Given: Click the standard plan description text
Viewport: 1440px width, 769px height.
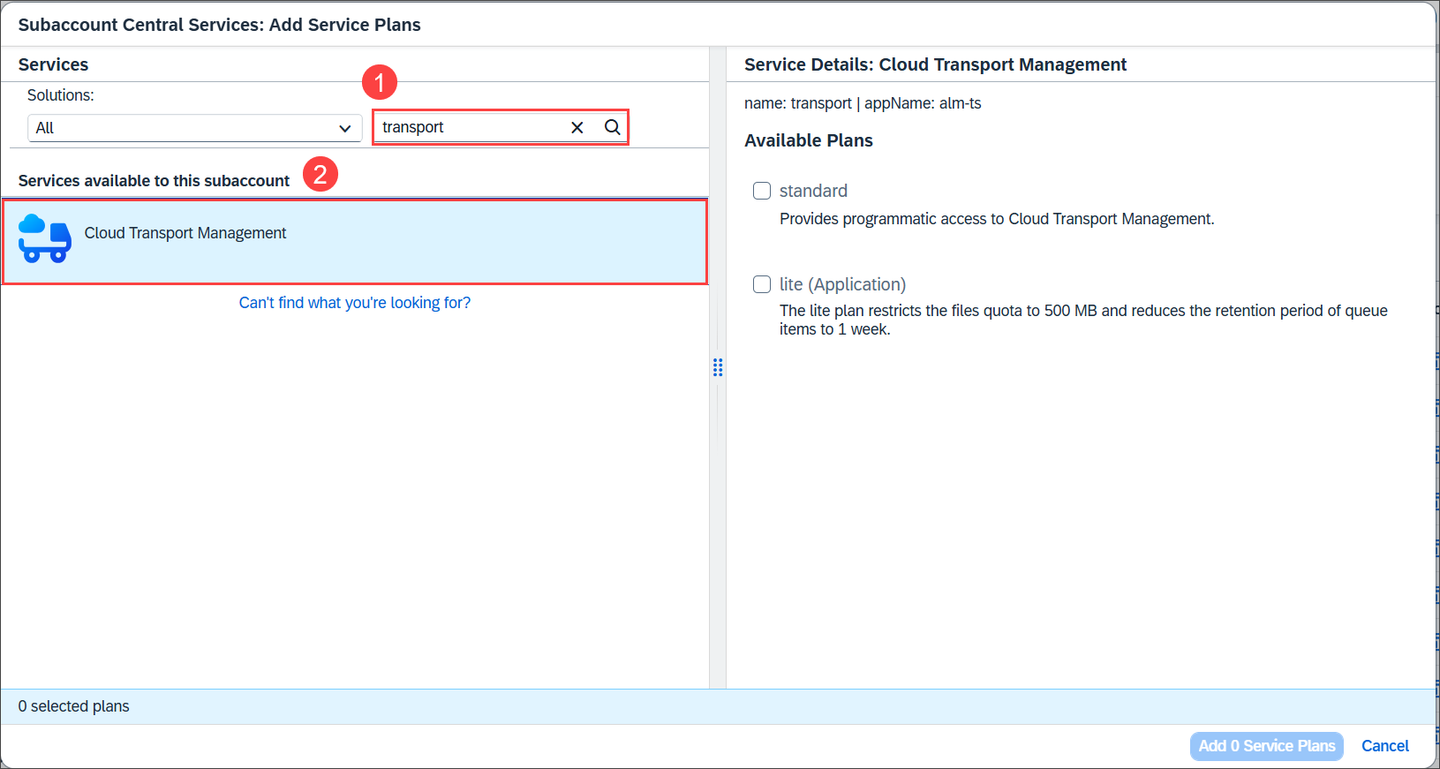Looking at the screenshot, I should point(997,219).
